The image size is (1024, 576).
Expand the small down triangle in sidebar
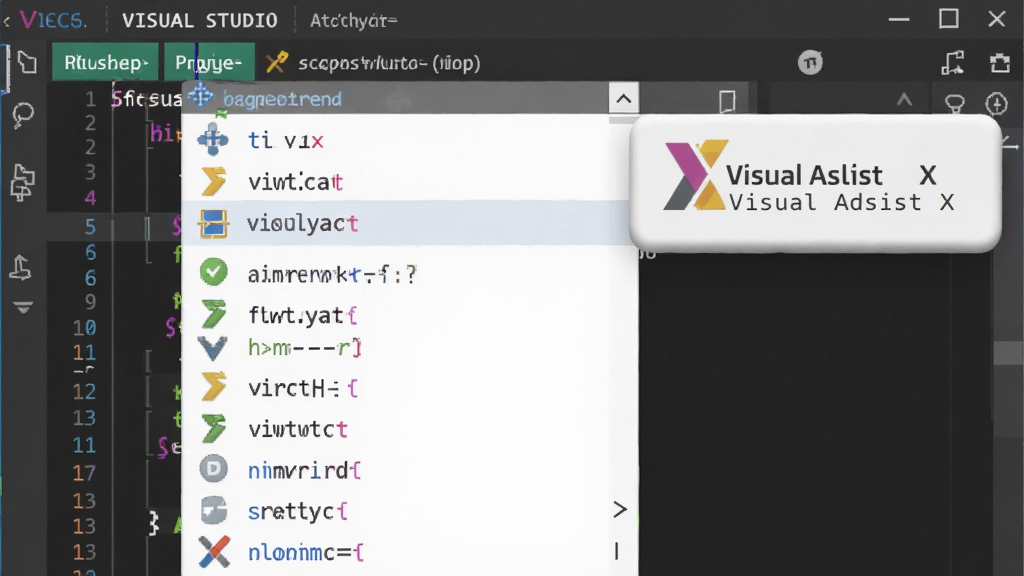pos(24,308)
